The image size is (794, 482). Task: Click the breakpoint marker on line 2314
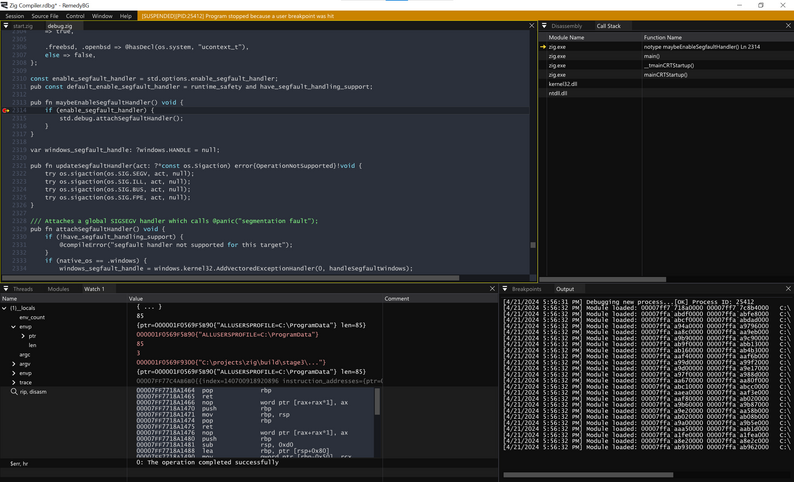pos(6,110)
